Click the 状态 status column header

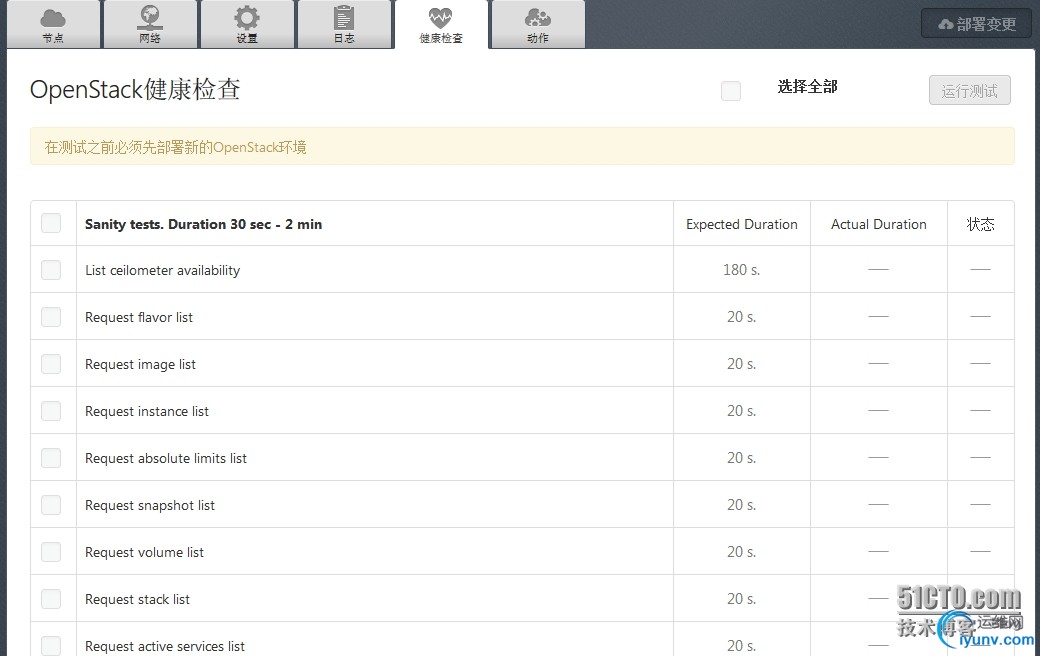[980, 224]
